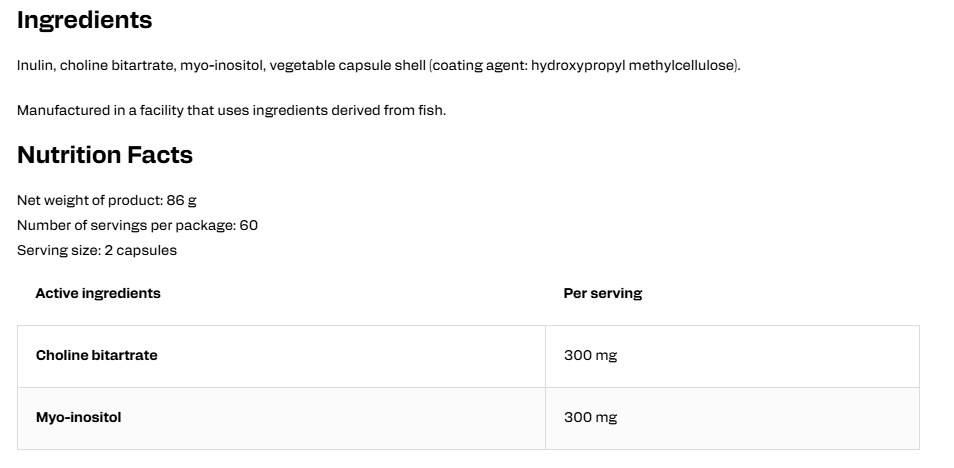The width and height of the screenshot is (954, 468).
Task: Click the word myo-inositol in ingredients paragraph
Action: [x=221, y=66]
